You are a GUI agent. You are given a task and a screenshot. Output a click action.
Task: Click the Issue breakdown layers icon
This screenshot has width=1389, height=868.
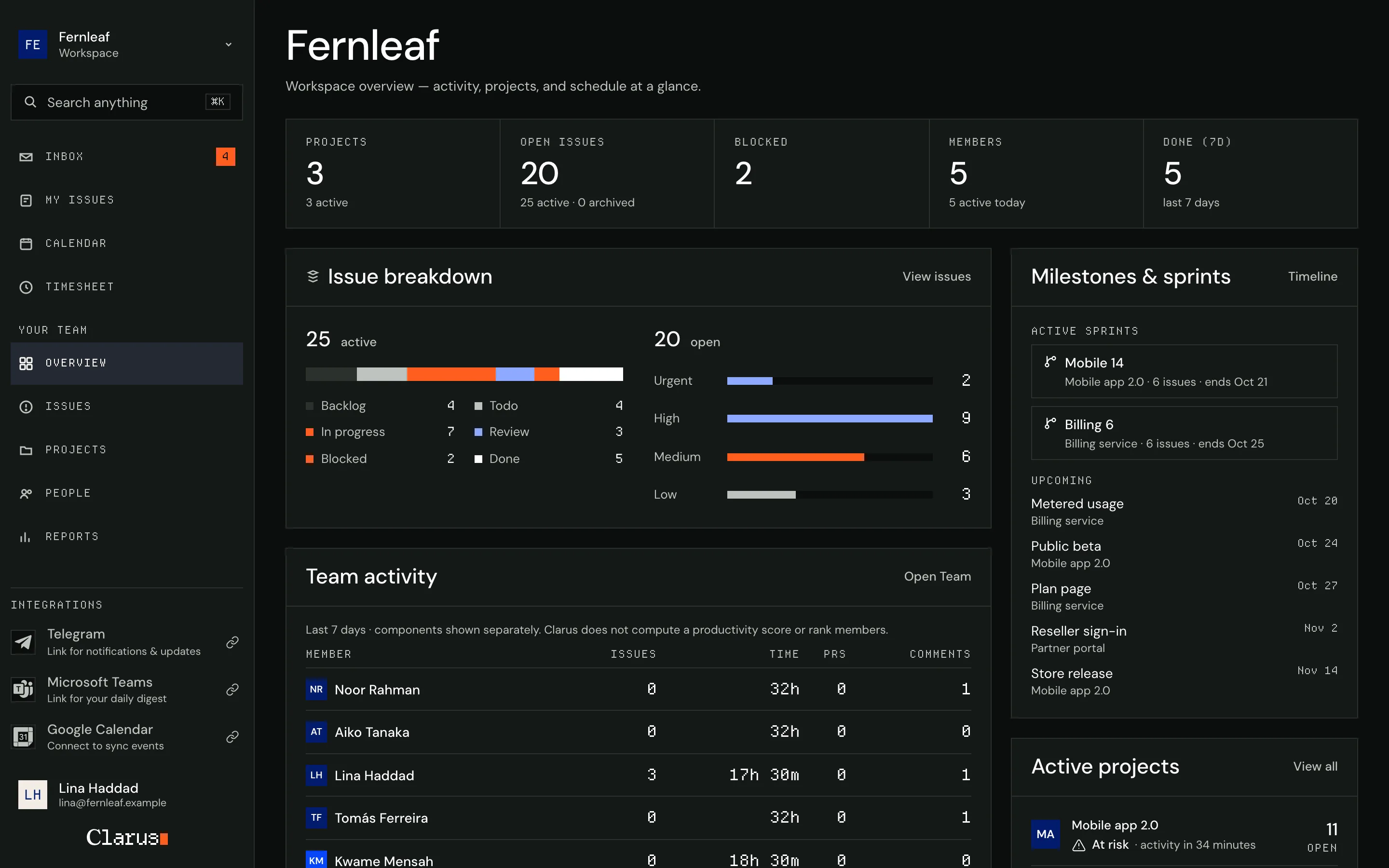313,277
